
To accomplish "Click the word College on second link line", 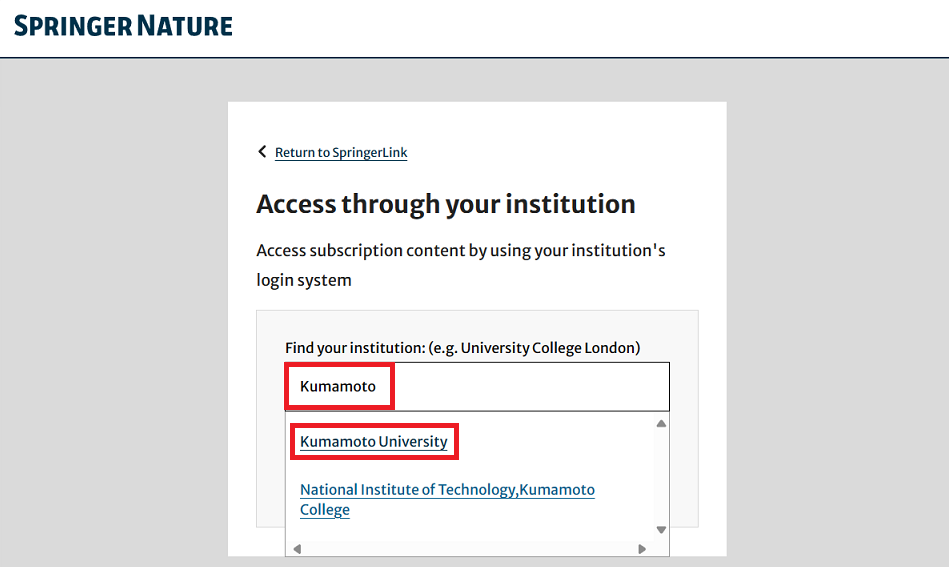I will [x=325, y=510].
